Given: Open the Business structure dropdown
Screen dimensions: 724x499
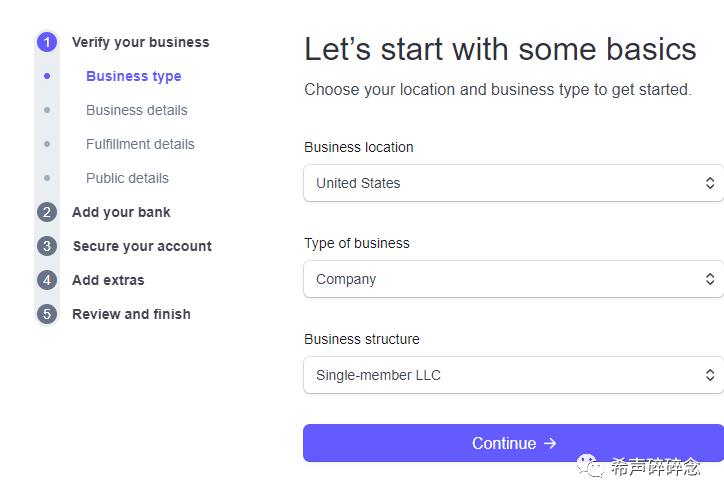Looking at the screenshot, I should [513, 375].
